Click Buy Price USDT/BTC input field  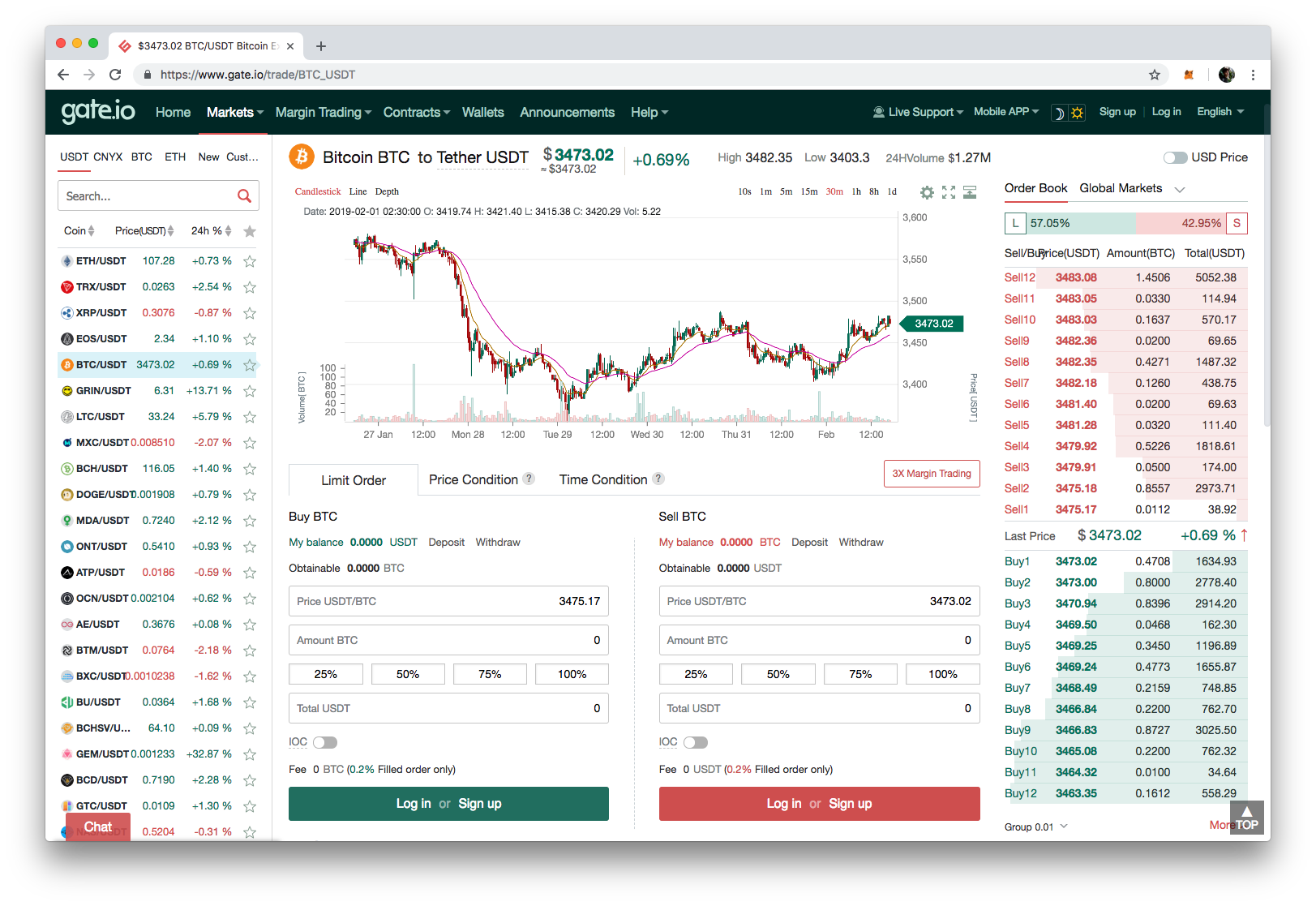tap(448, 601)
